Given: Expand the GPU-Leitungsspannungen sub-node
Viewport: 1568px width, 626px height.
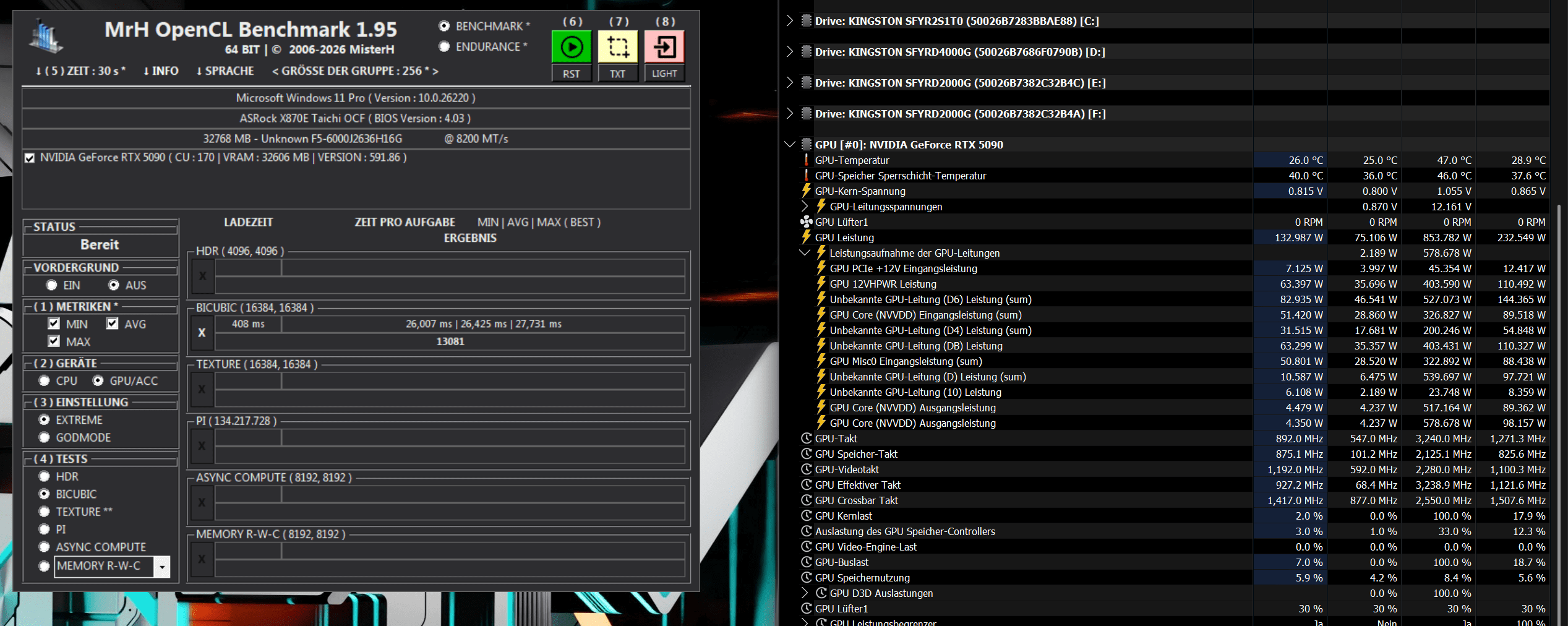Looking at the screenshot, I should [805, 207].
